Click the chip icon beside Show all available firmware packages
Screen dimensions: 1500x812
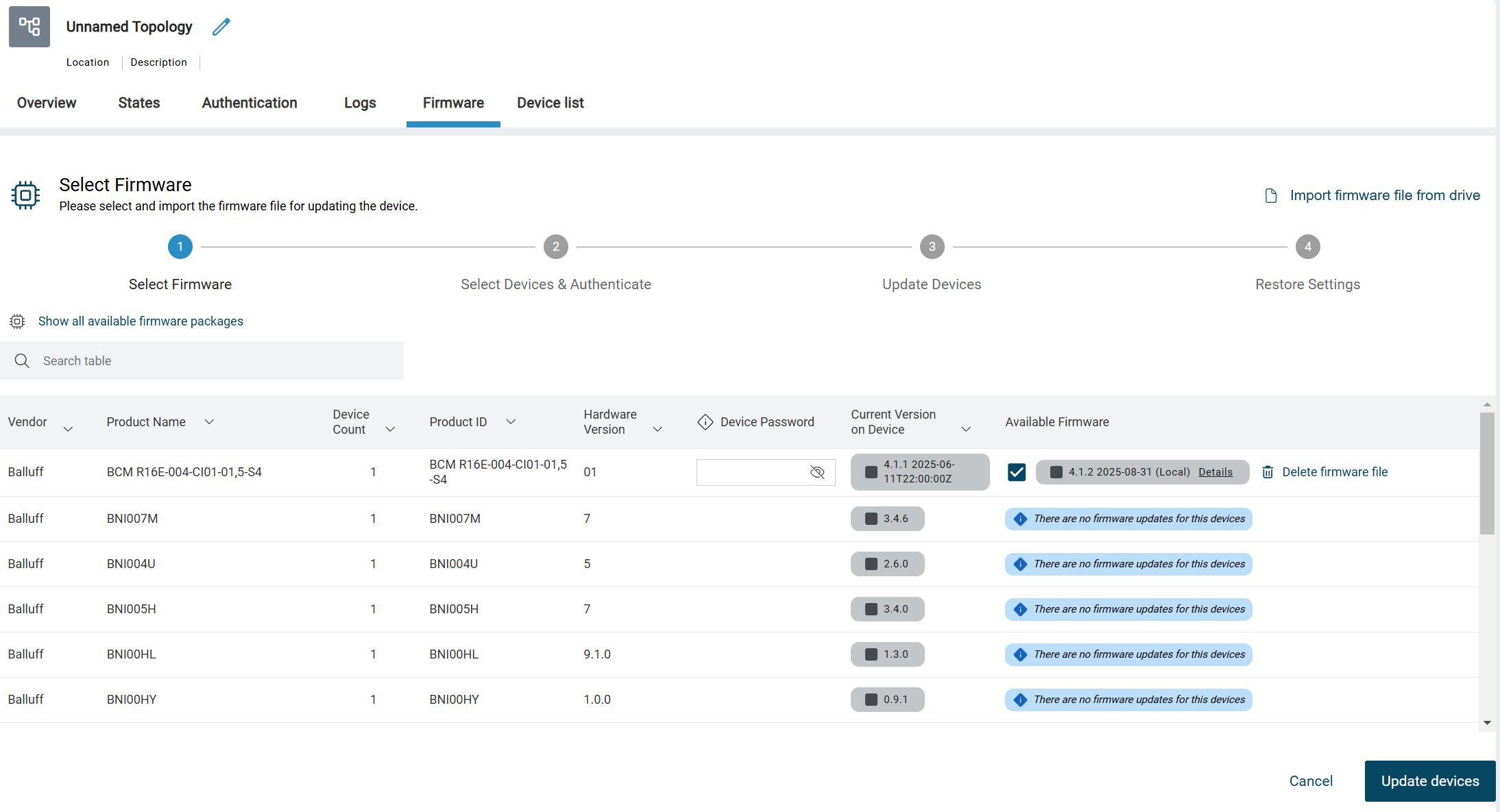pyautogui.click(x=17, y=321)
